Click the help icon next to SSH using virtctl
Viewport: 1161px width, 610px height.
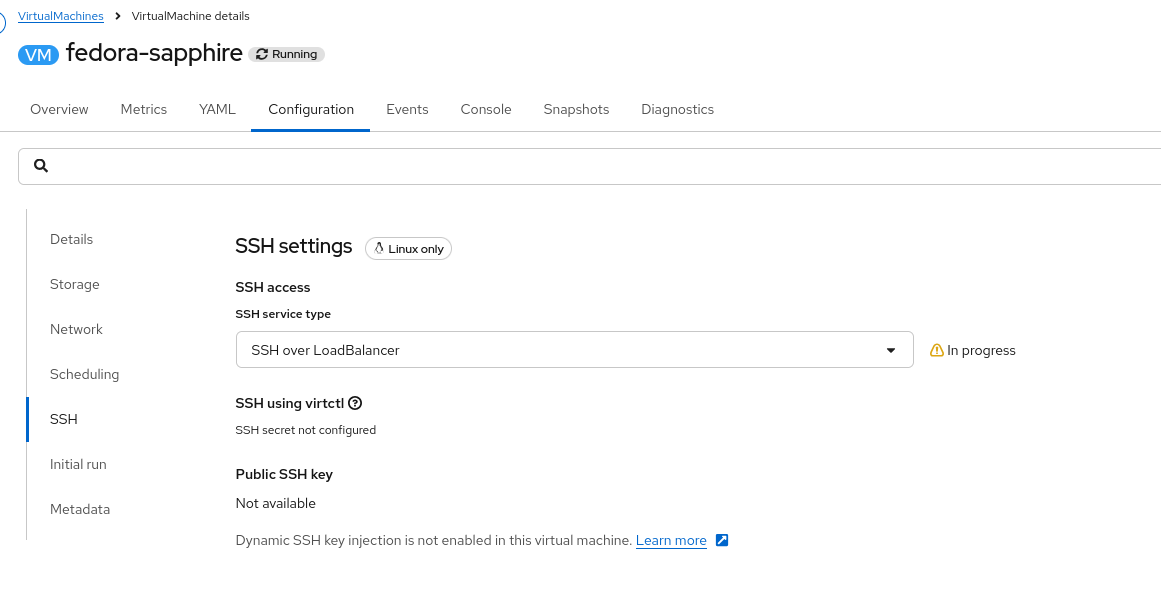click(x=355, y=403)
